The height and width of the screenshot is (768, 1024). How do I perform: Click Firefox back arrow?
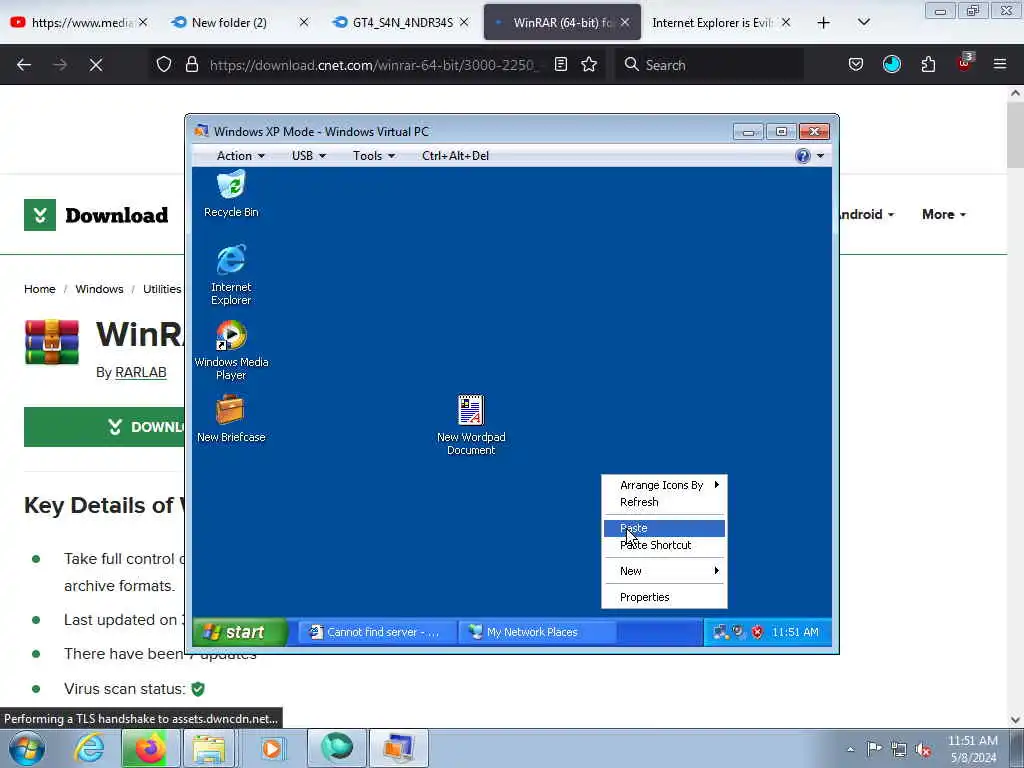(x=24, y=65)
